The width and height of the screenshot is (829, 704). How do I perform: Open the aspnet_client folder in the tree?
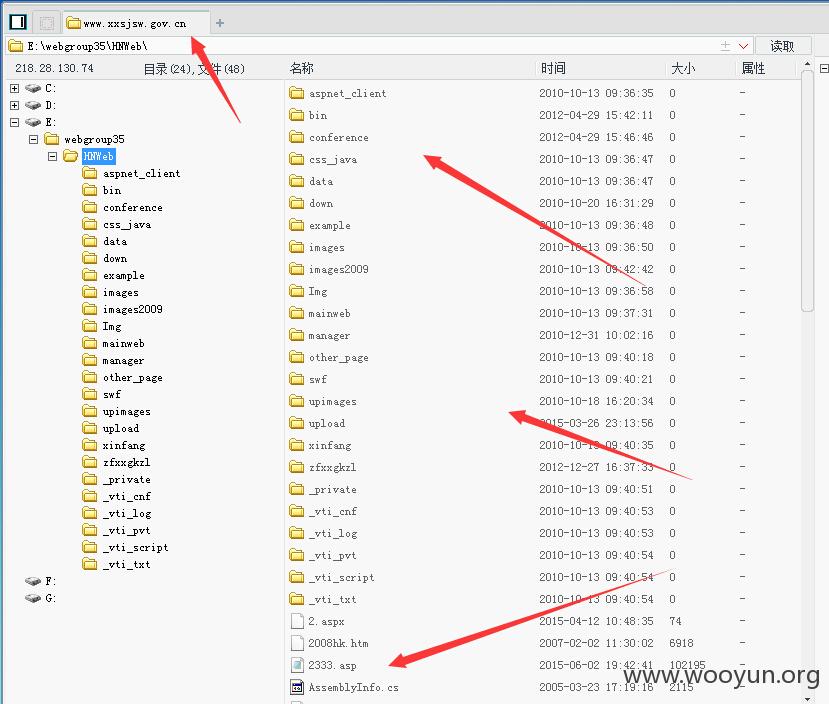click(x=141, y=173)
